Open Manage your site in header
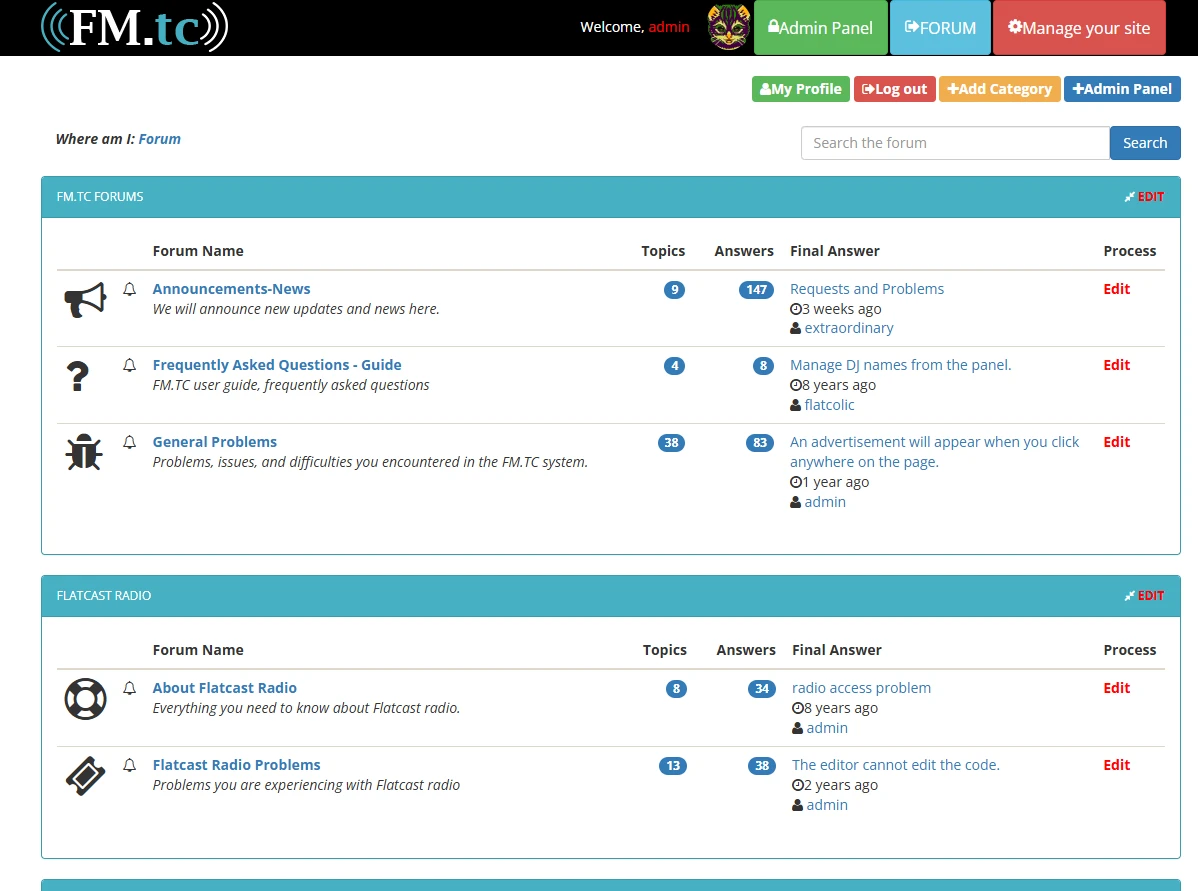The width and height of the screenshot is (1198, 891). tap(1079, 28)
